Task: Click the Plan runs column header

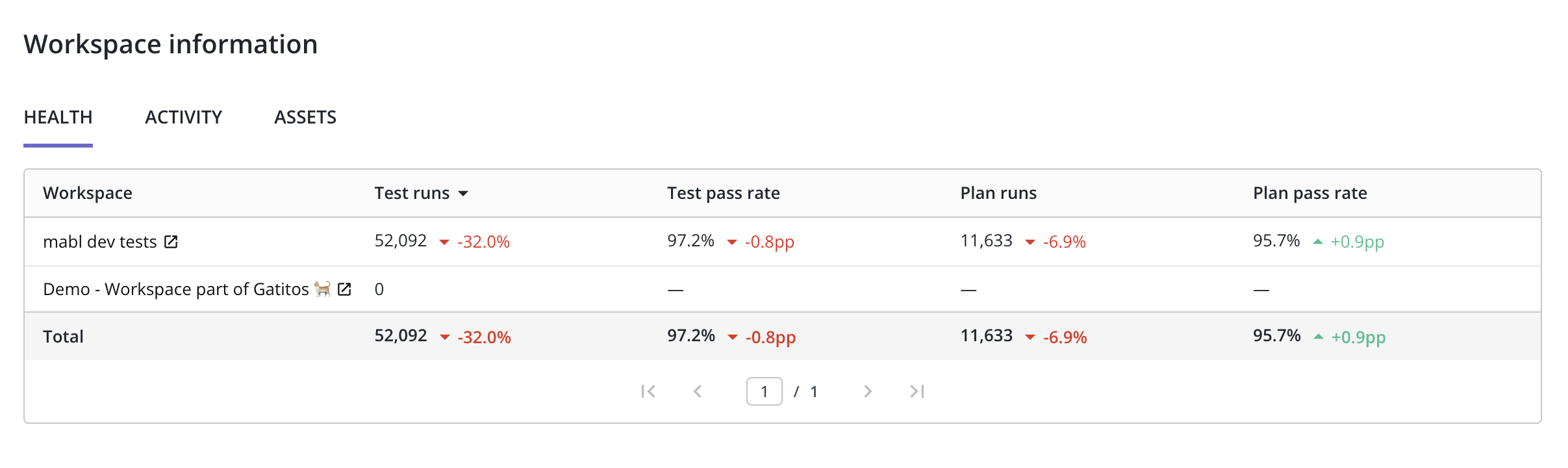Action: pyautogui.click(x=998, y=193)
